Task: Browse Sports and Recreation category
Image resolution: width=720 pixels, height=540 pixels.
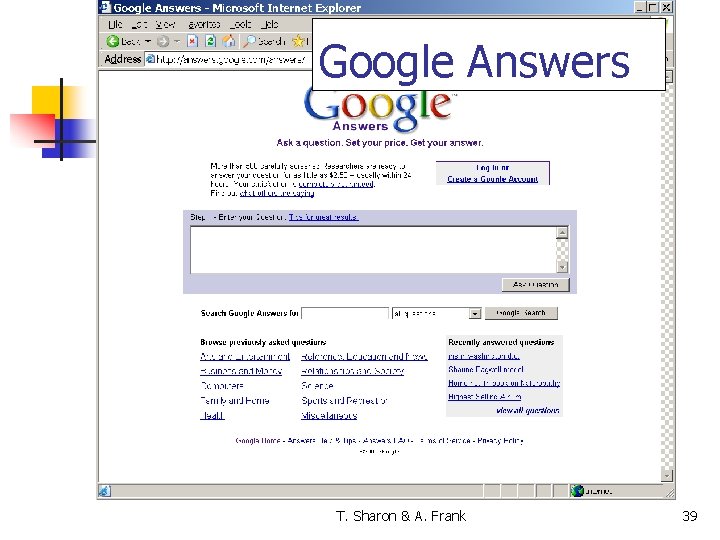Action: click(x=344, y=401)
